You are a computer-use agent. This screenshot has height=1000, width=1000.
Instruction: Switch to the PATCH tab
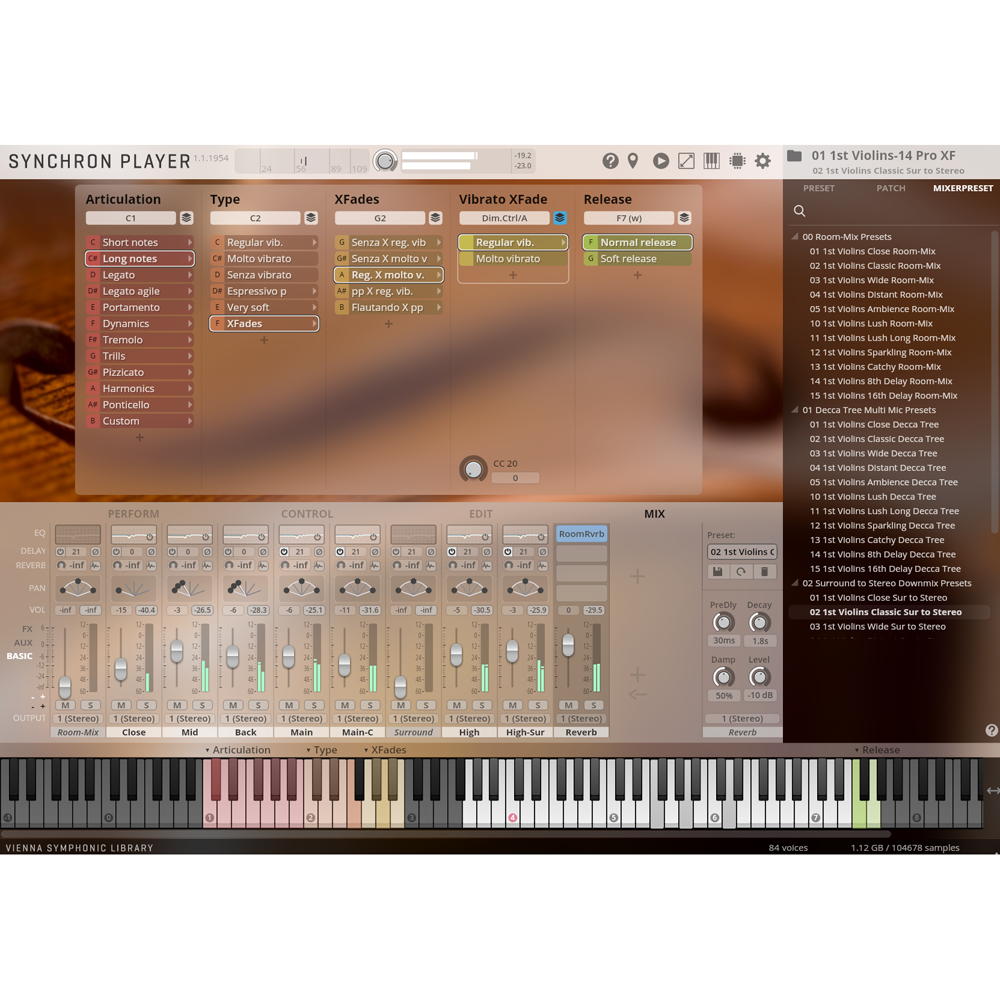click(891, 188)
